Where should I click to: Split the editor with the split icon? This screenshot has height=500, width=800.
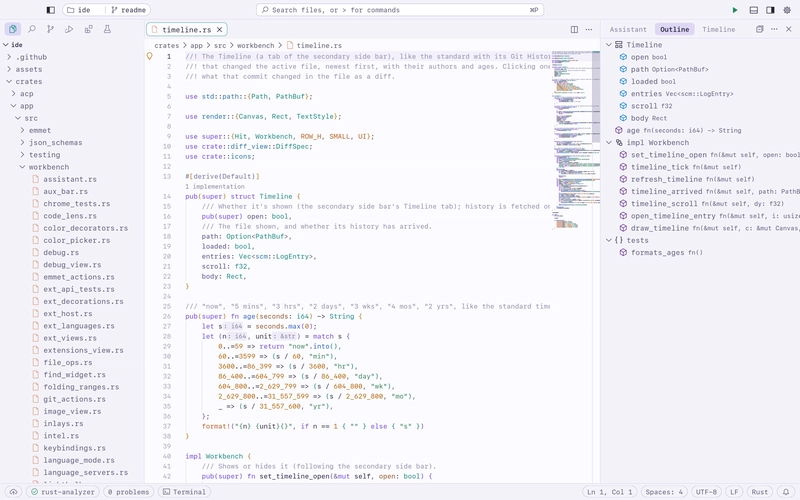click(574, 30)
